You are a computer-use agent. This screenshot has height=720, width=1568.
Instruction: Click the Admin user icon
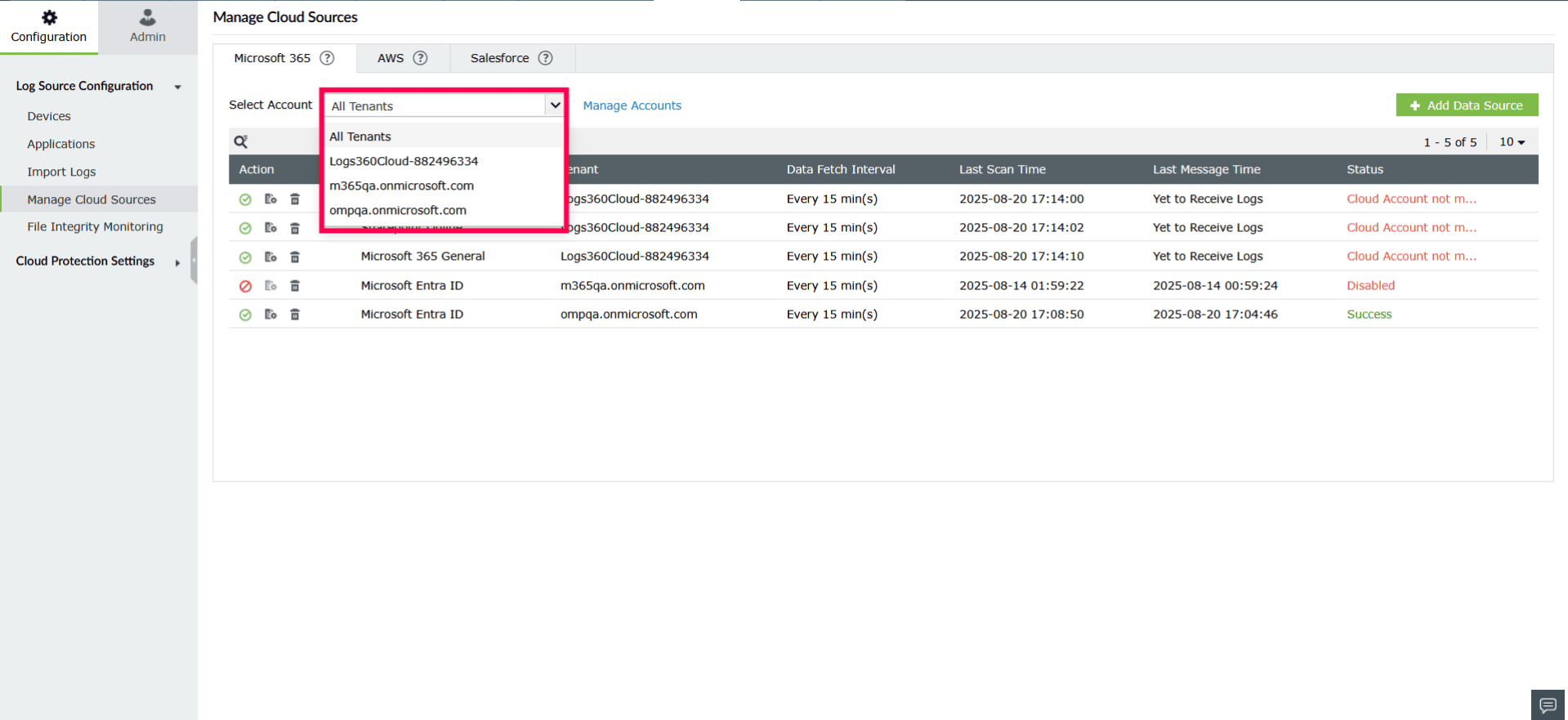[x=148, y=17]
